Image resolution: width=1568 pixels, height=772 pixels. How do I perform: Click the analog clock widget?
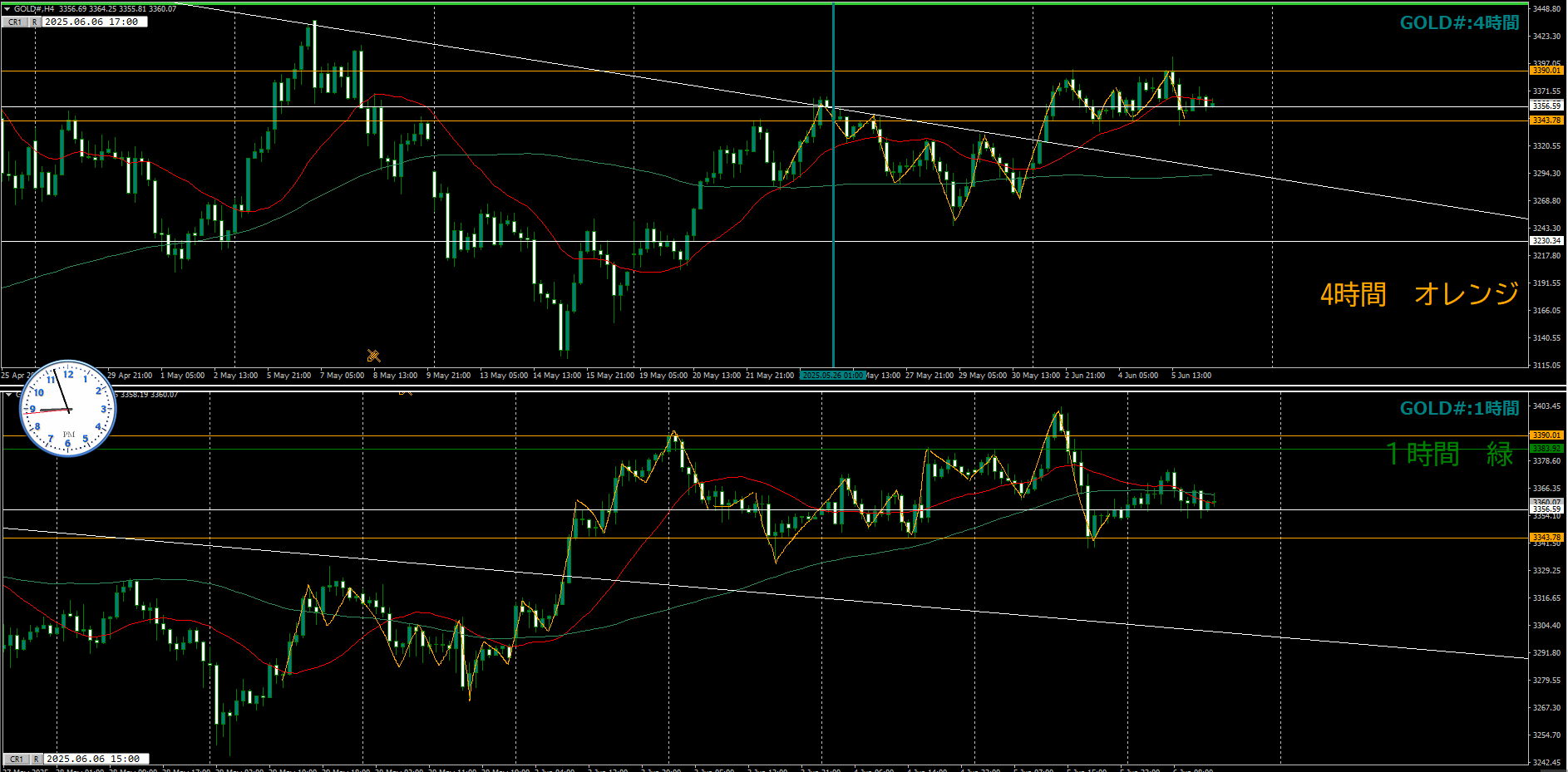pos(67,408)
